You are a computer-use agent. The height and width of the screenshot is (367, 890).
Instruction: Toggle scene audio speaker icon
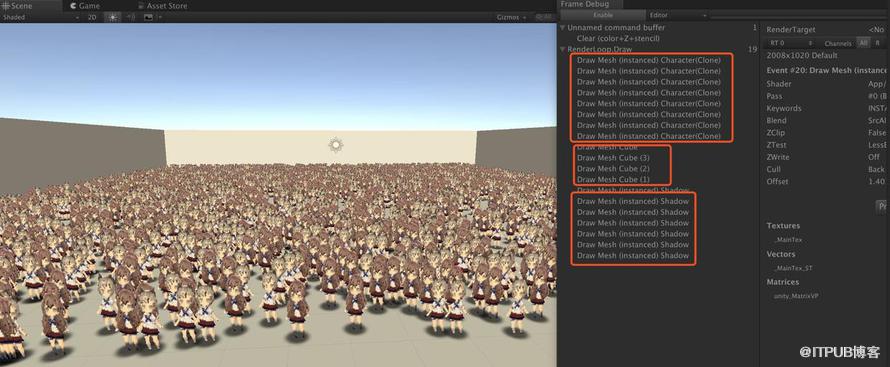pos(131,17)
